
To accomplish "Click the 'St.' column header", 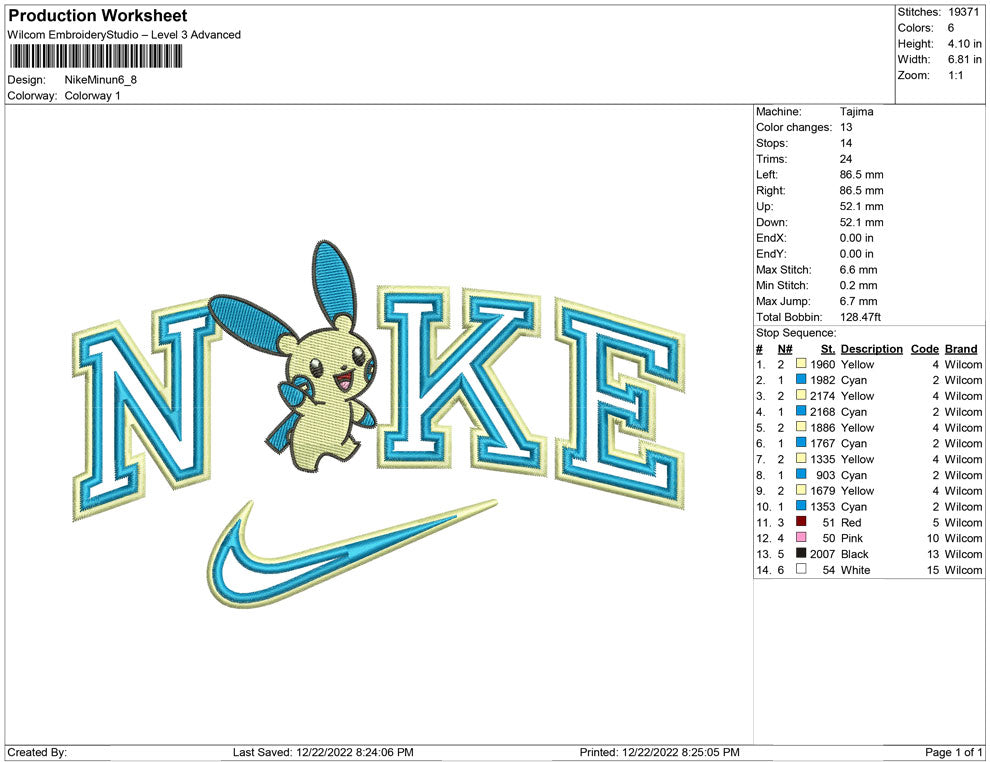I will point(828,348).
